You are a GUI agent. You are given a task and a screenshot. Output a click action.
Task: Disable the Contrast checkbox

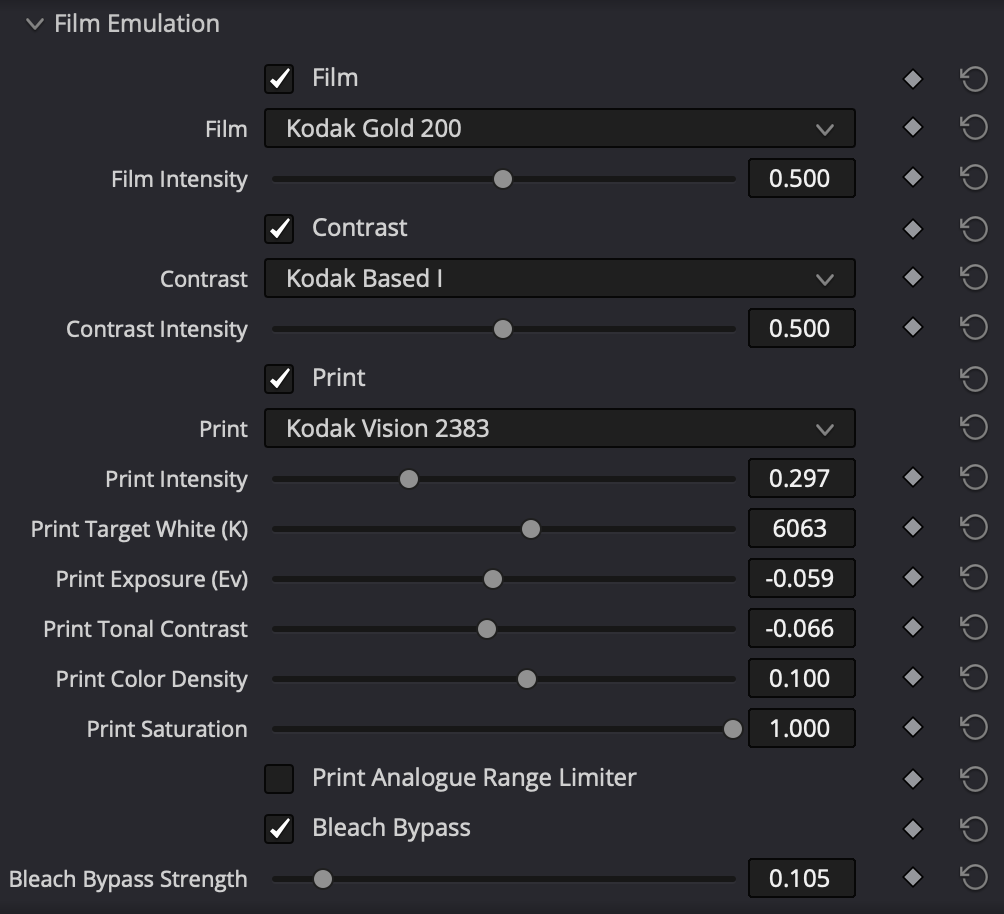[279, 229]
